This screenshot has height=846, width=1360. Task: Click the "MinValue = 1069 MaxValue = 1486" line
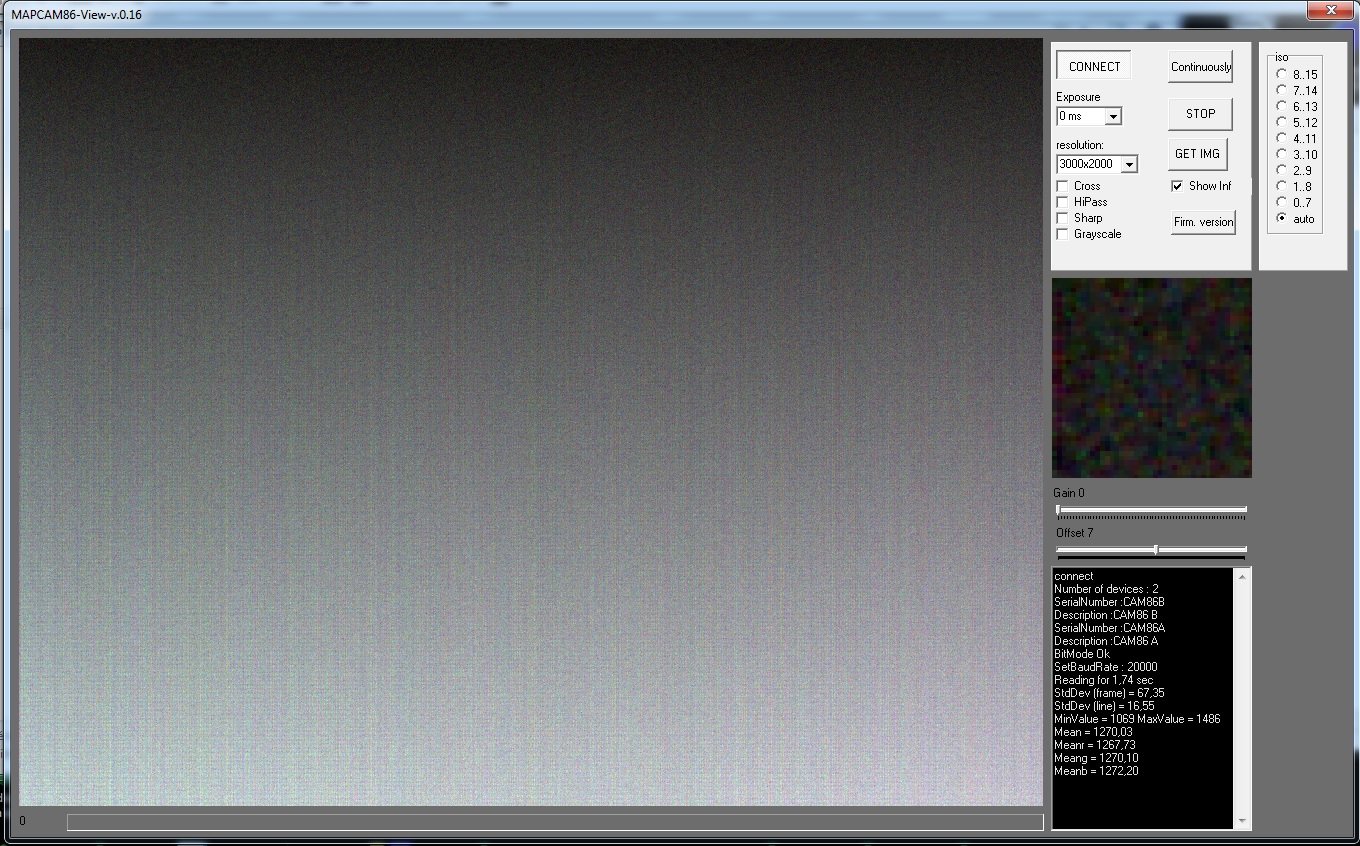click(x=1137, y=719)
